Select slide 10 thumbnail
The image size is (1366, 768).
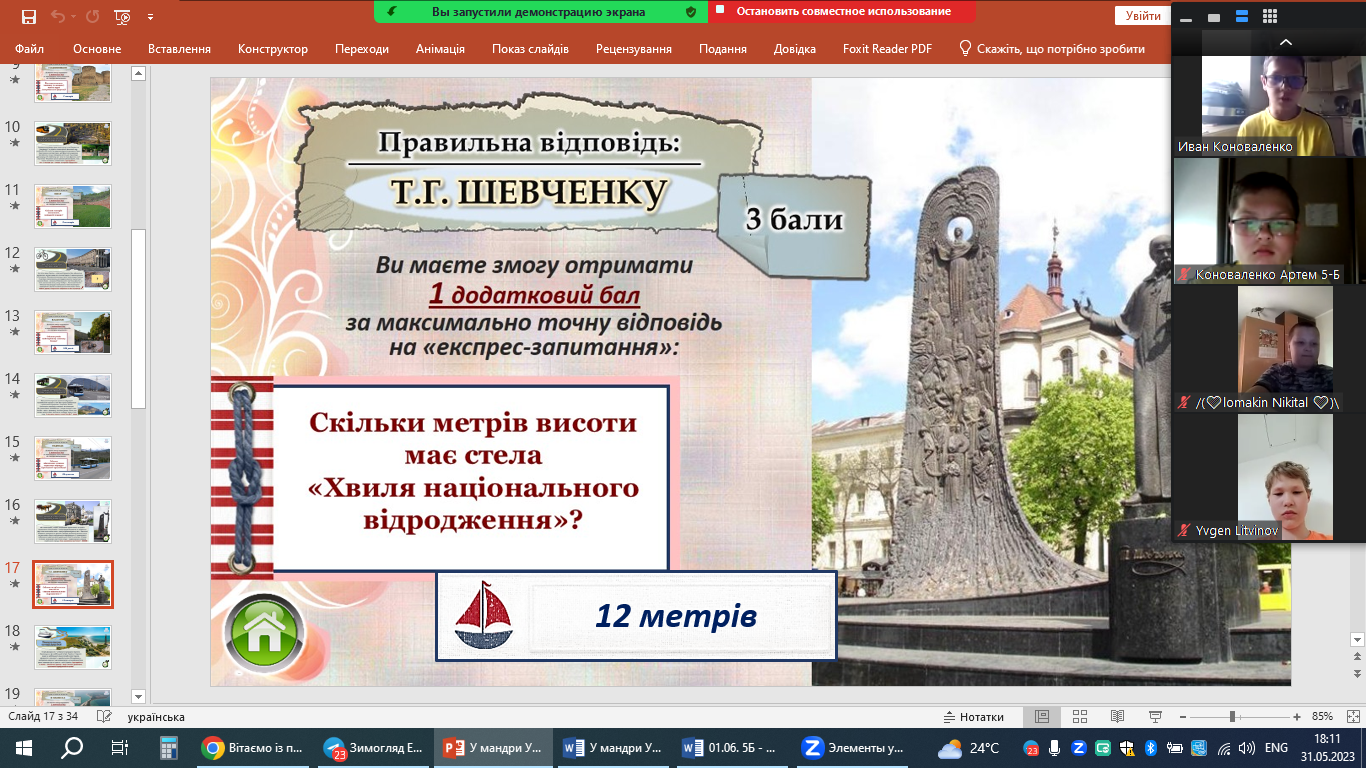[73, 143]
